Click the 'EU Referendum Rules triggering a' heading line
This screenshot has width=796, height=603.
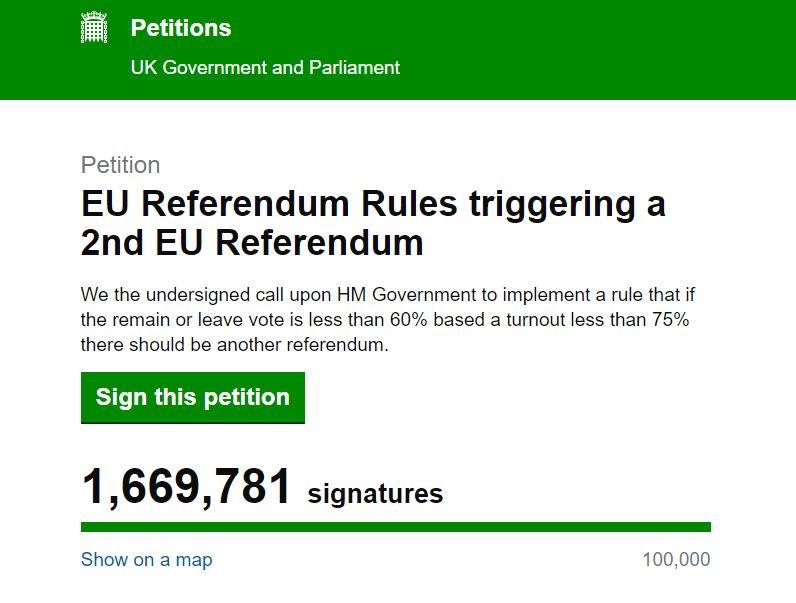click(x=373, y=204)
